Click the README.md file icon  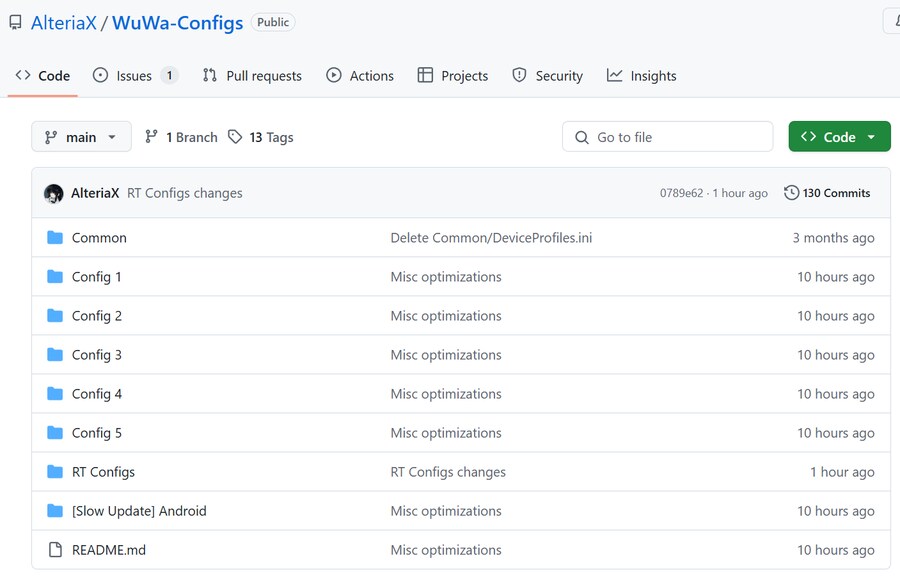(55, 550)
